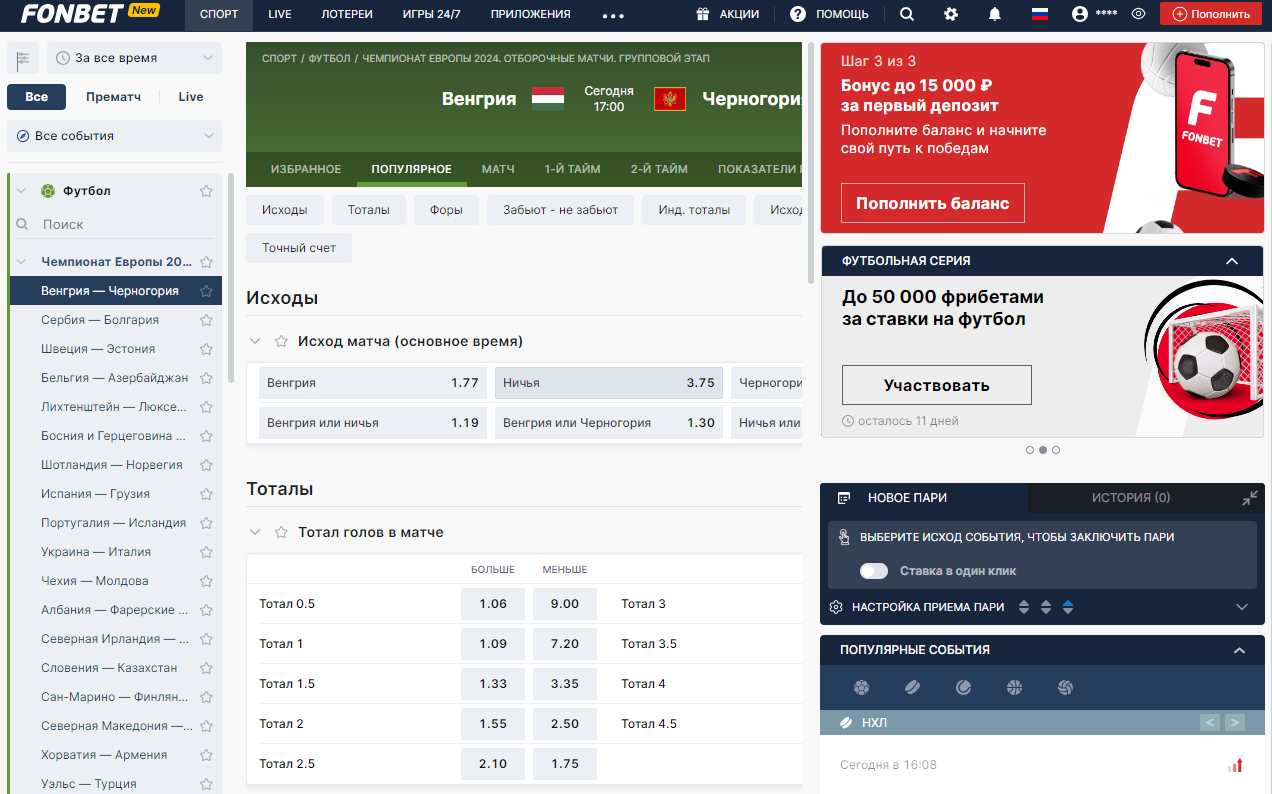
Task: Click the Пополнить button in header
Action: [x=1210, y=14]
